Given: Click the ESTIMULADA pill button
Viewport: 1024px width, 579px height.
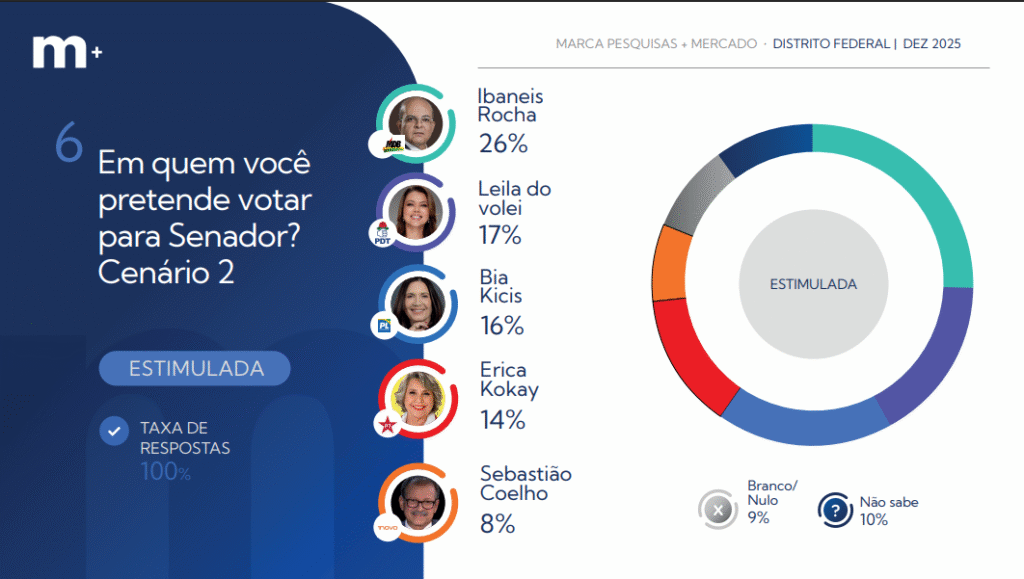Looking at the screenshot, I should tap(196, 368).
